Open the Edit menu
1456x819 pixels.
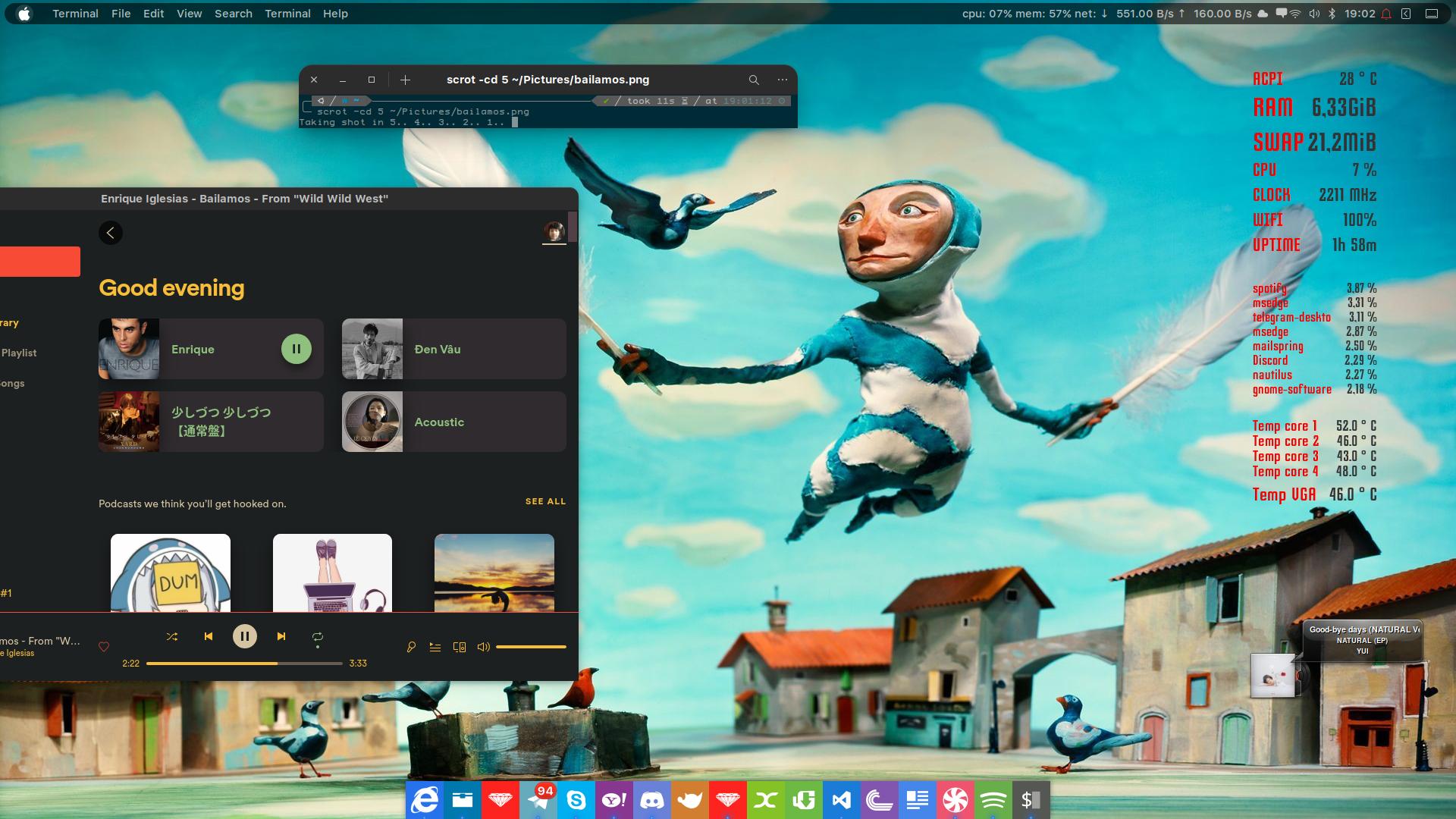click(x=153, y=14)
